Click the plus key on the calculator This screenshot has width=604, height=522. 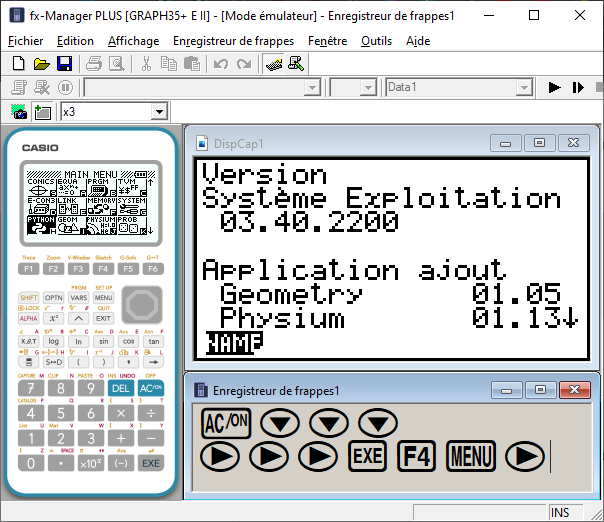click(121, 438)
